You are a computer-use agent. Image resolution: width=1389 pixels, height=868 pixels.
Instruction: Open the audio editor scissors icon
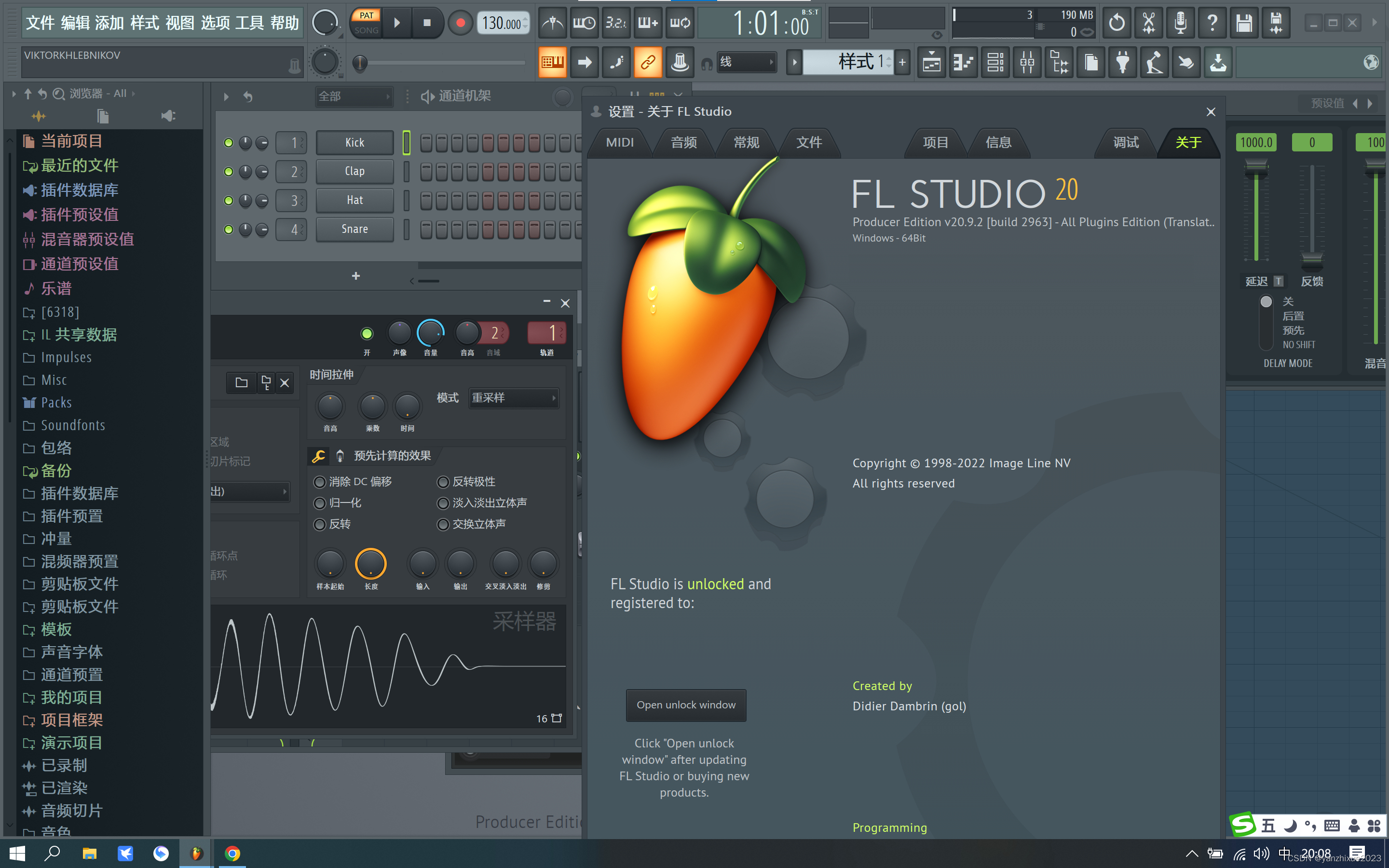coord(1148,23)
